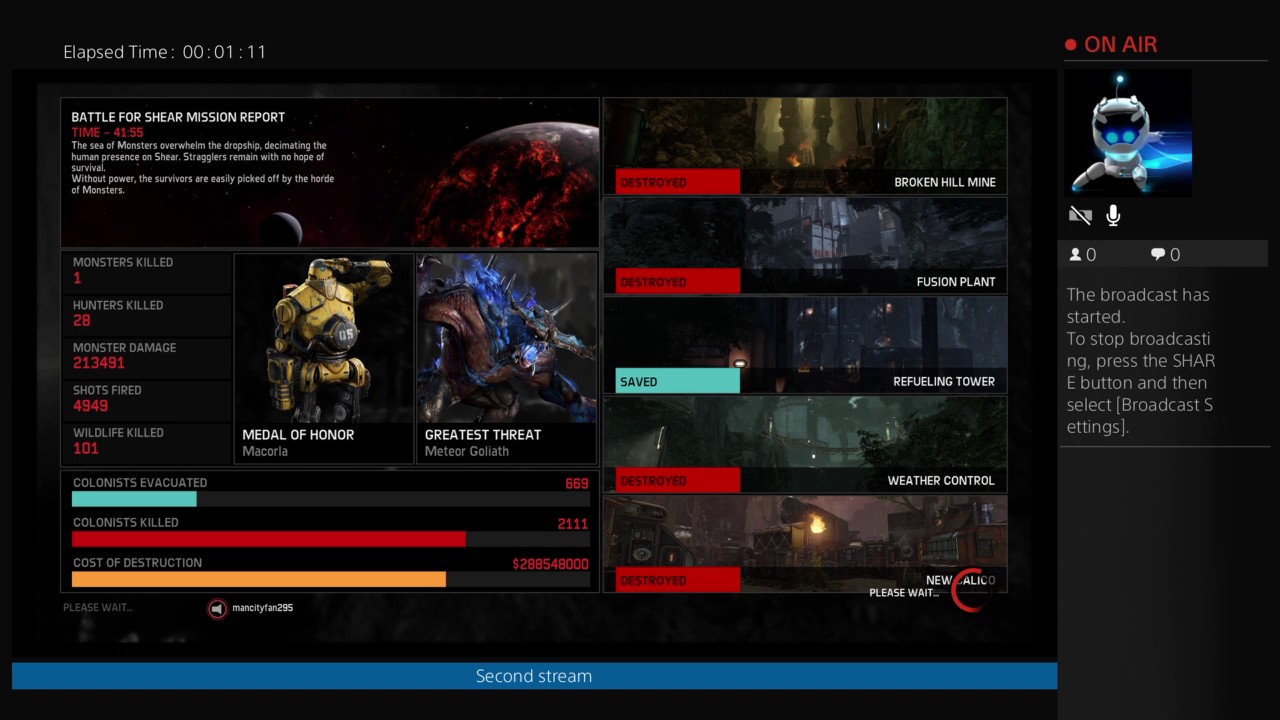Image resolution: width=1280 pixels, height=720 pixels.
Task: Click the Second stream title bar
Action: click(534, 676)
